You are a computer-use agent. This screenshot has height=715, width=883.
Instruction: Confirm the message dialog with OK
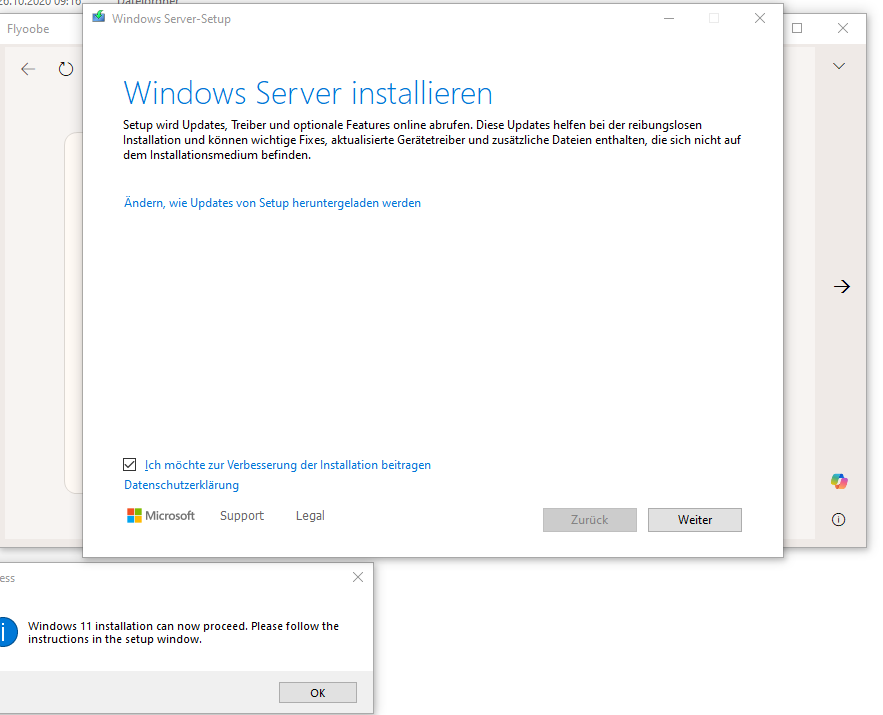(317, 693)
